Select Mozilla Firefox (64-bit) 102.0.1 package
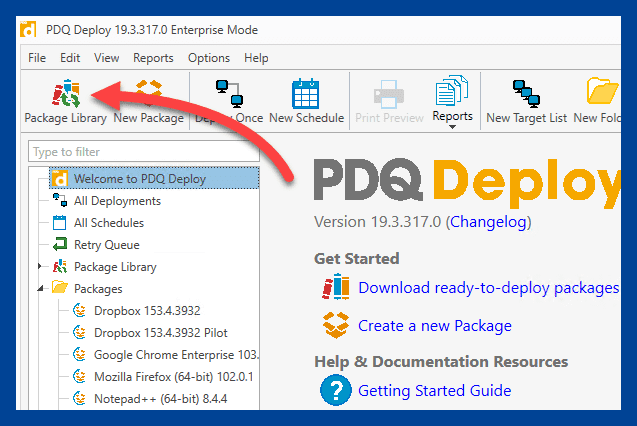Image resolution: width=637 pixels, height=426 pixels. pyautogui.click(x=174, y=376)
